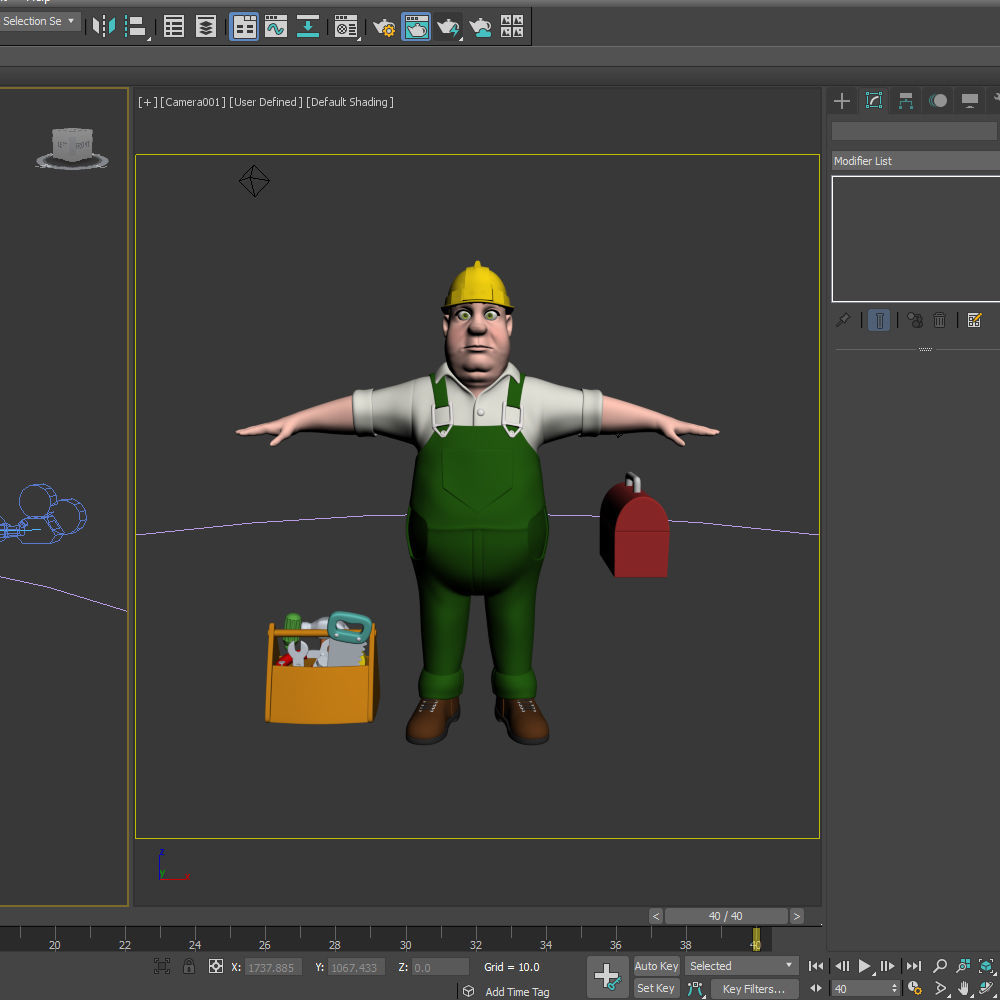
Task: Open Configure Modifier Sets icon
Action: (x=974, y=320)
